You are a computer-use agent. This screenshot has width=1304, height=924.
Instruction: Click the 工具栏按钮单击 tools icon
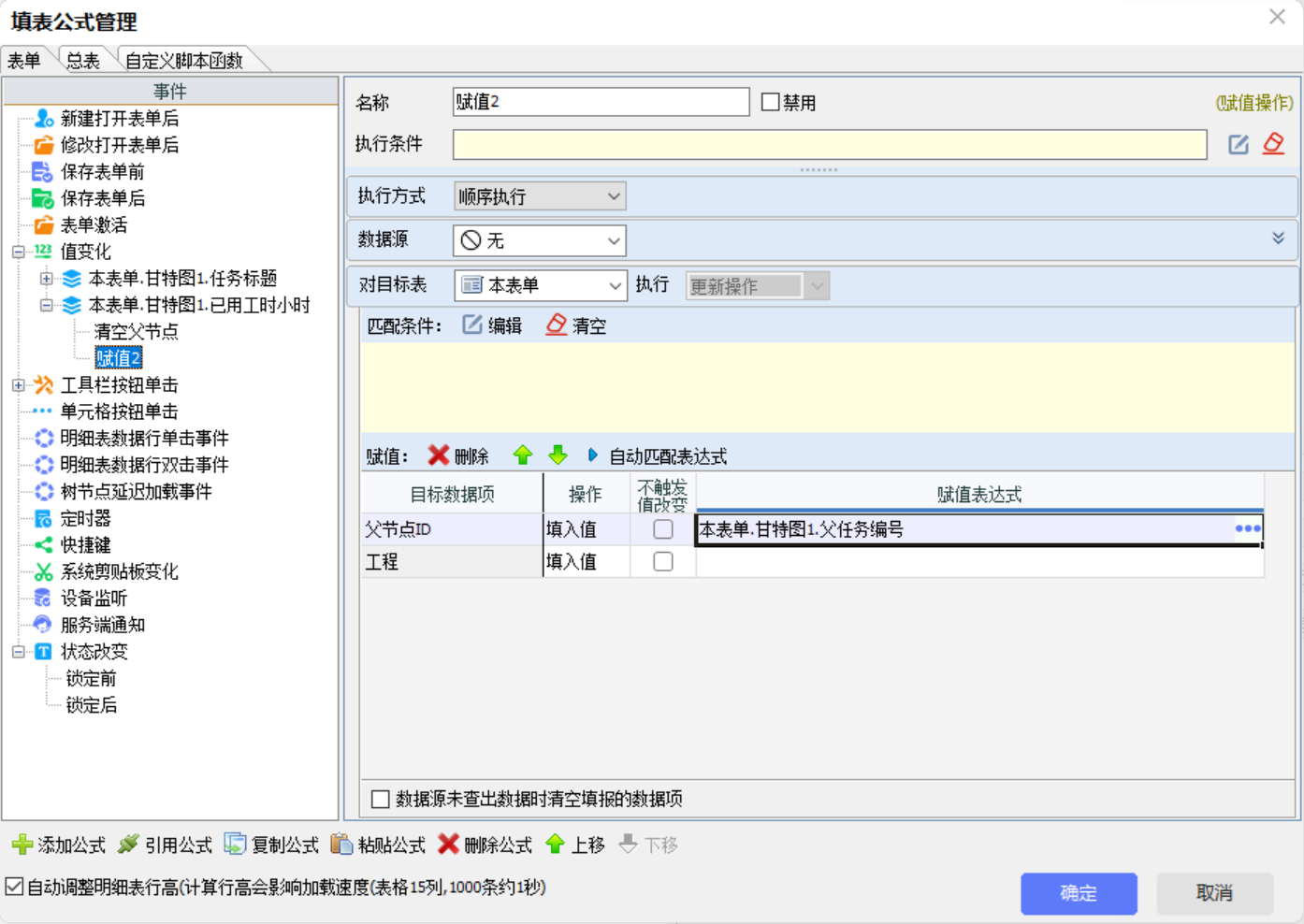coord(43,384)
